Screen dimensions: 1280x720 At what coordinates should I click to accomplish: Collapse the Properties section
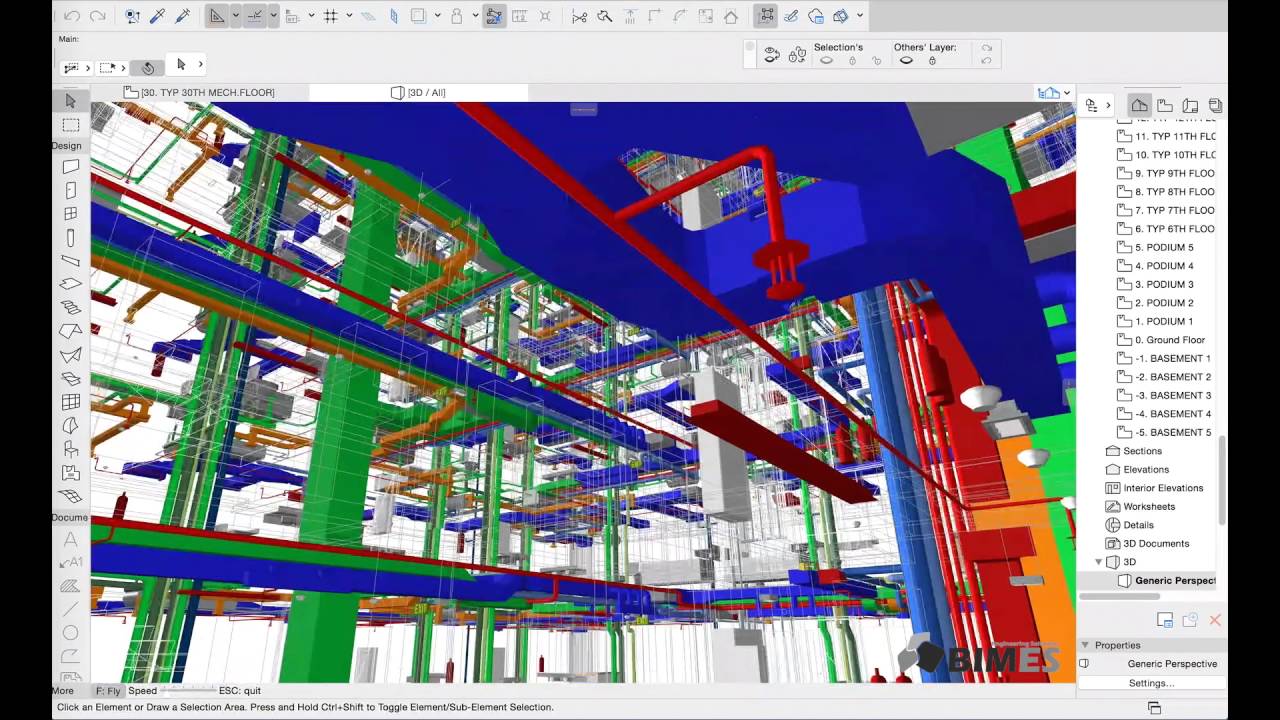[1084, 645]
